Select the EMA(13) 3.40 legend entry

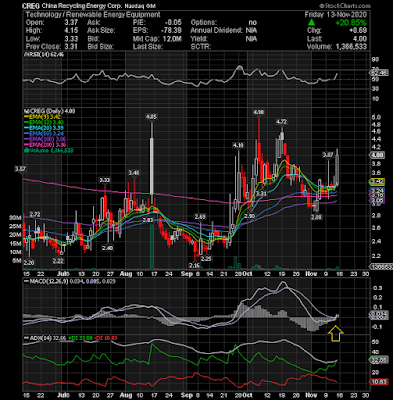point(44,122)
